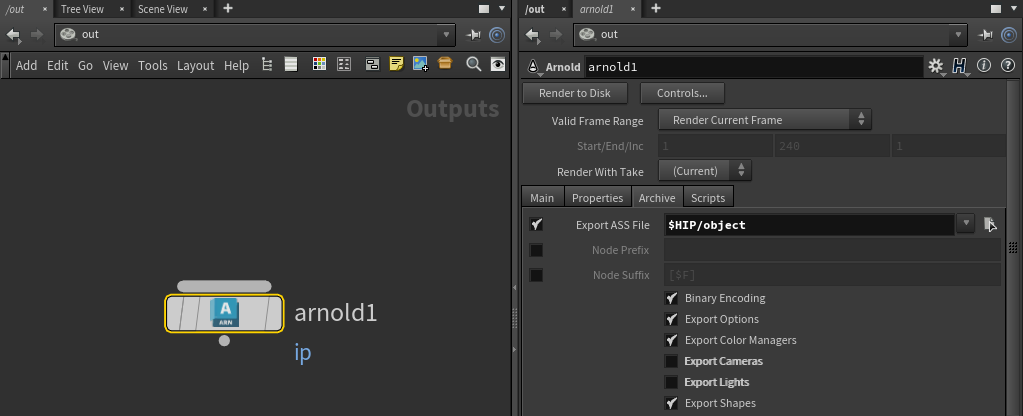Select the arnold1 node in network view

(x=224, y=314)
